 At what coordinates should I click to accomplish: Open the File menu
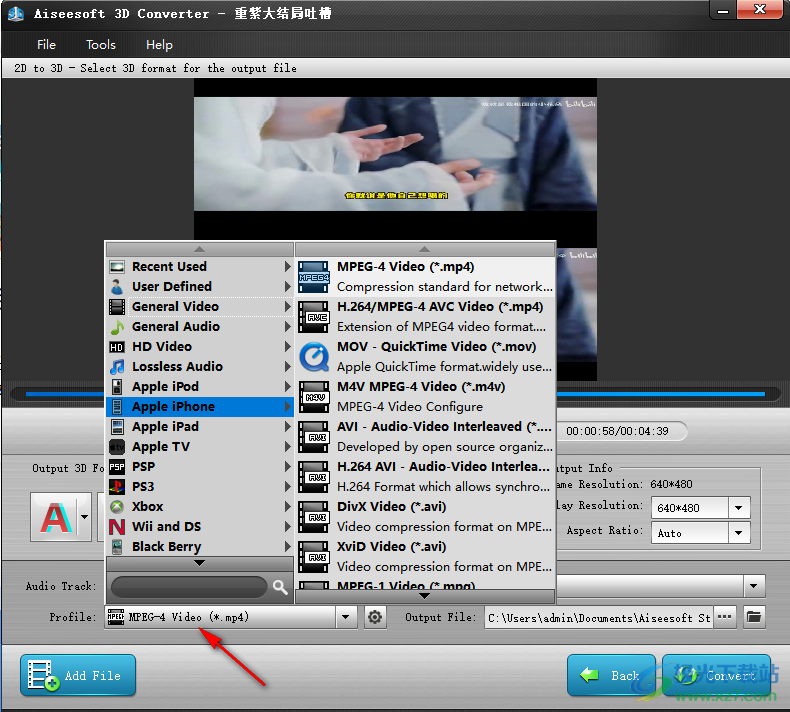coord(46,44)
